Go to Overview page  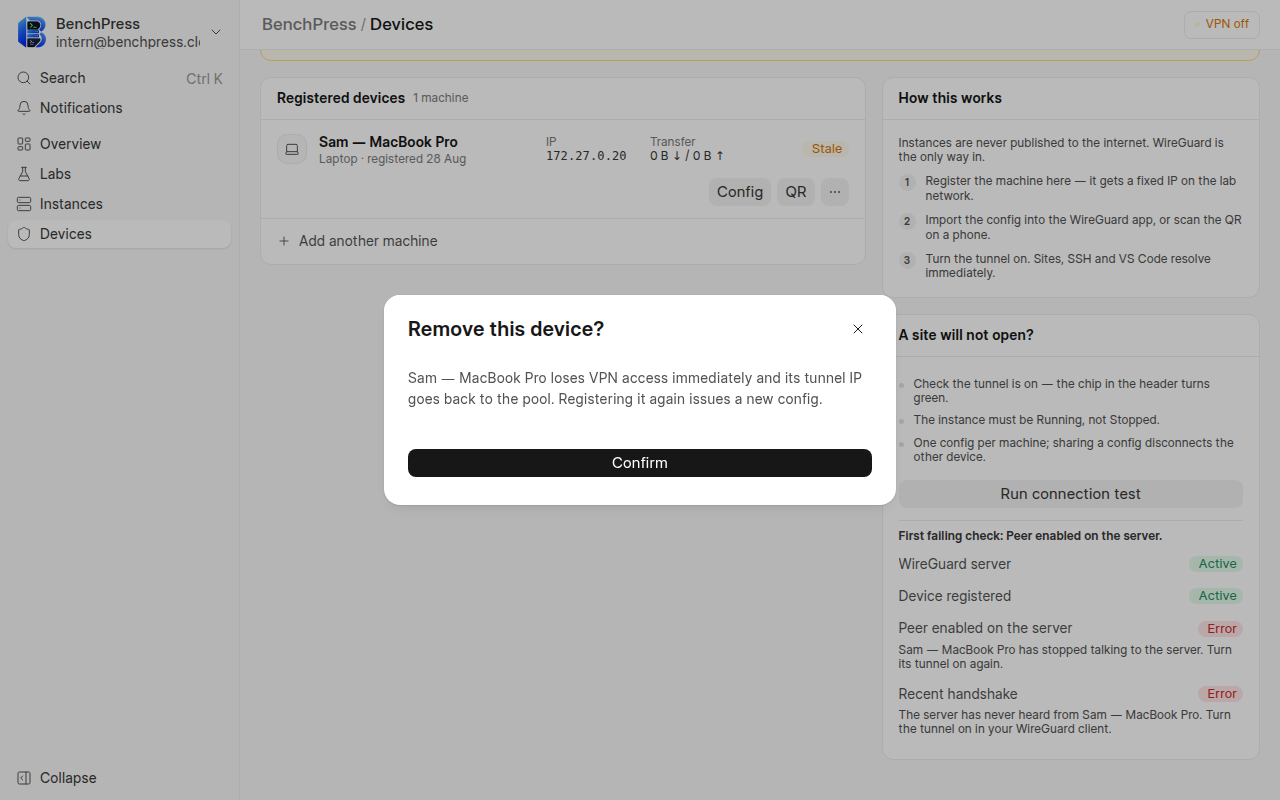[120, 144]
